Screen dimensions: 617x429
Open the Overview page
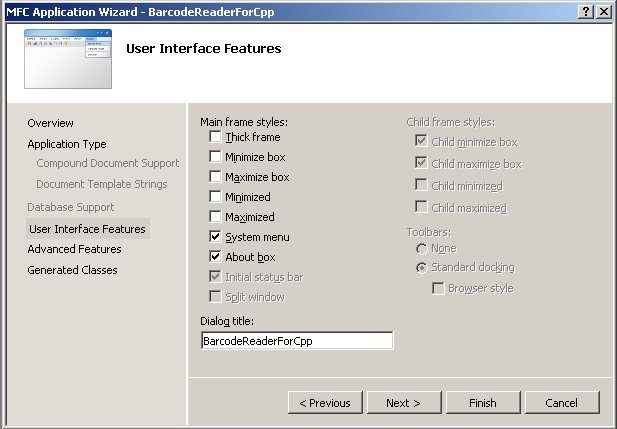[x=50, y=123]
